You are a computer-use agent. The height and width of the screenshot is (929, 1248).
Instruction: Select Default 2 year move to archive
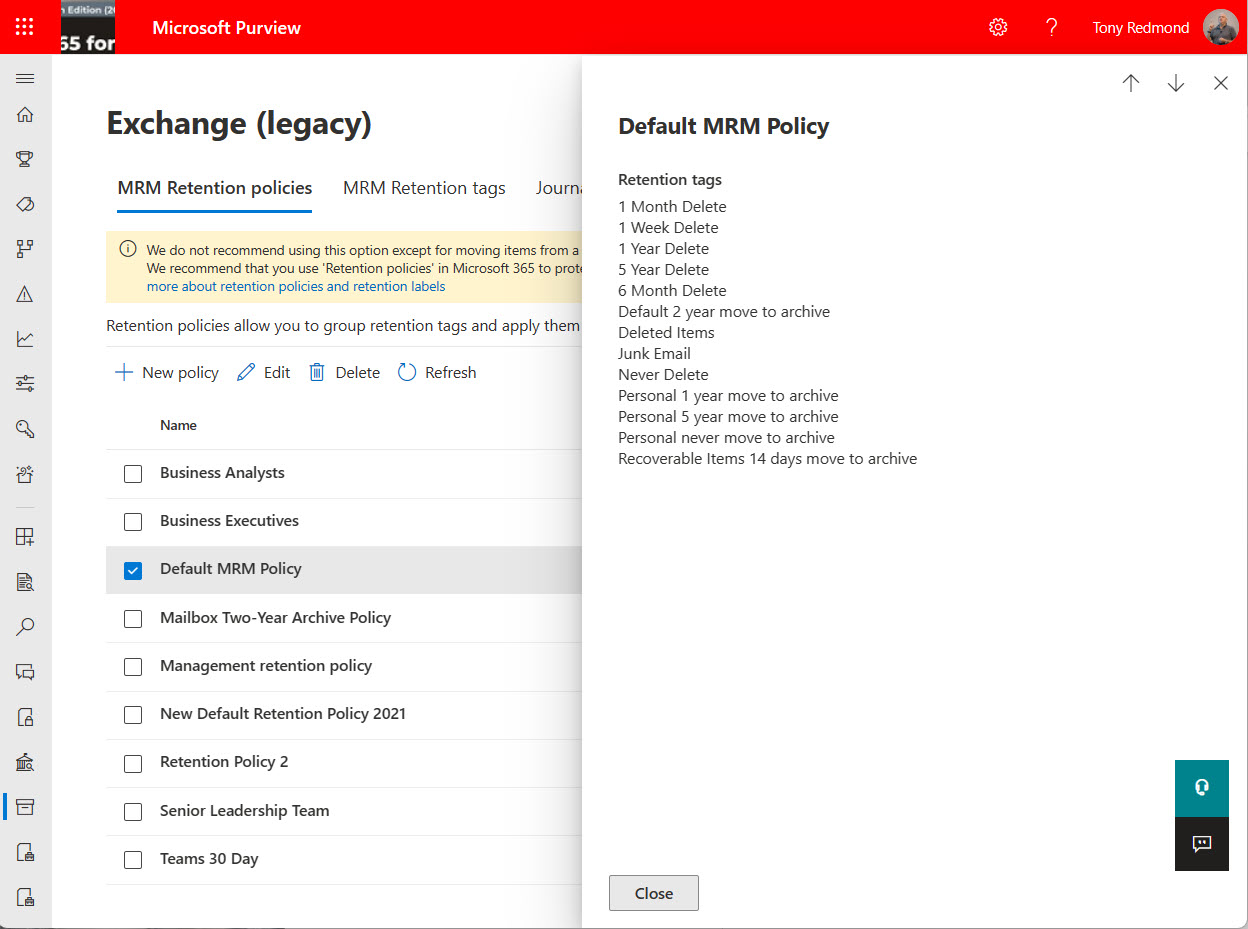click(x=724, y=312)
